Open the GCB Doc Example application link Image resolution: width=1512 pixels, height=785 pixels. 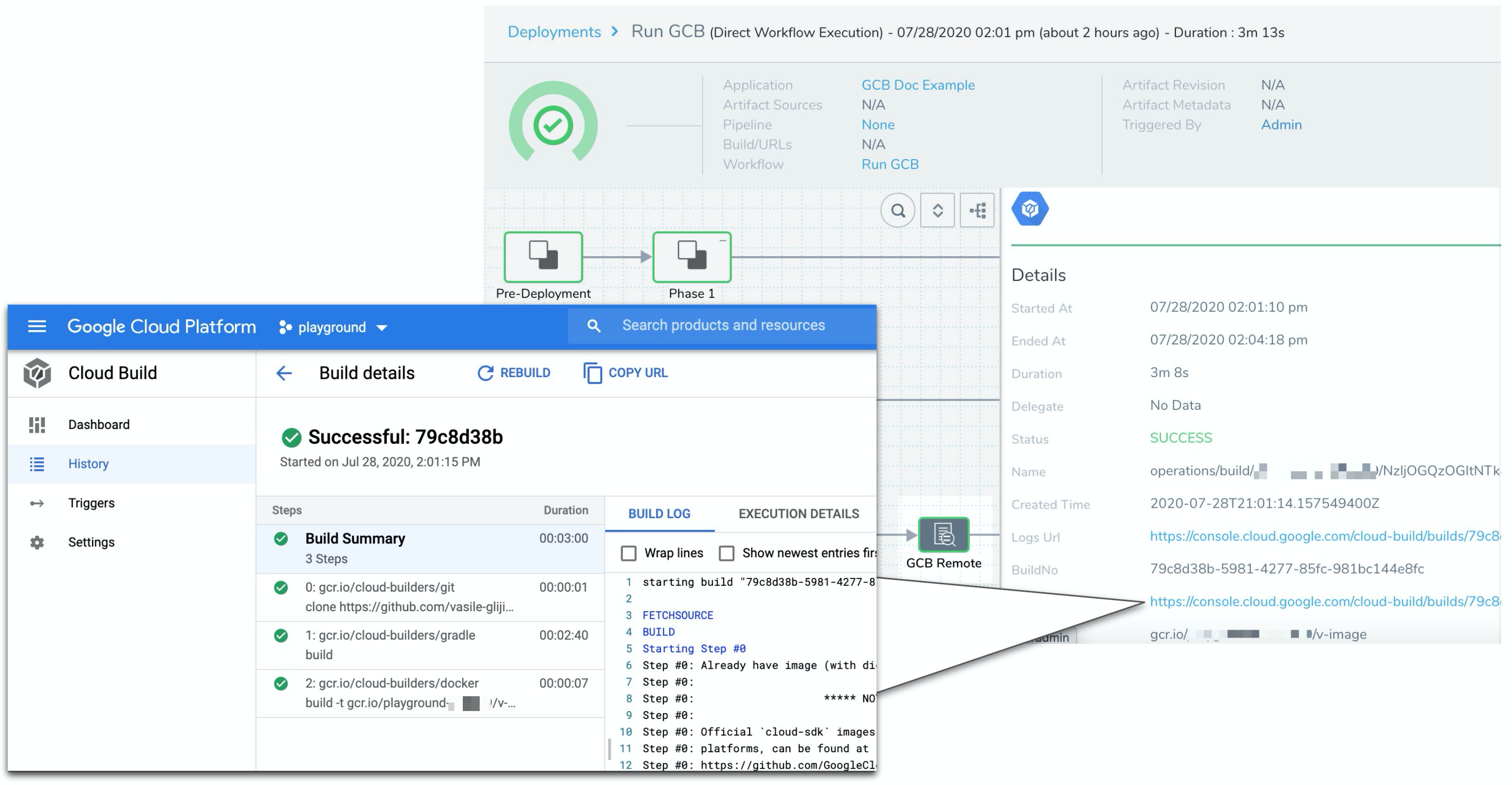click(x=918, y=85)
